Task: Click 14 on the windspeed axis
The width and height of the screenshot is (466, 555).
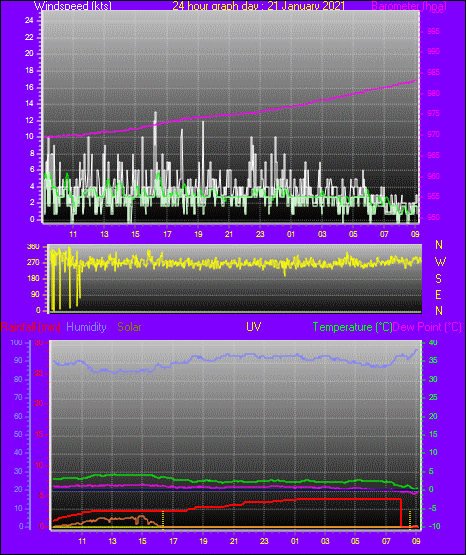Action: coord(29,104)
